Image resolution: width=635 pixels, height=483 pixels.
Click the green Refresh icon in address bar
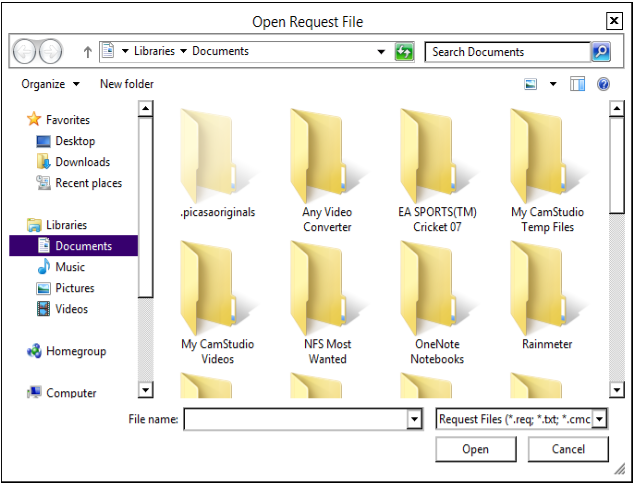click(x=404, y=51)
